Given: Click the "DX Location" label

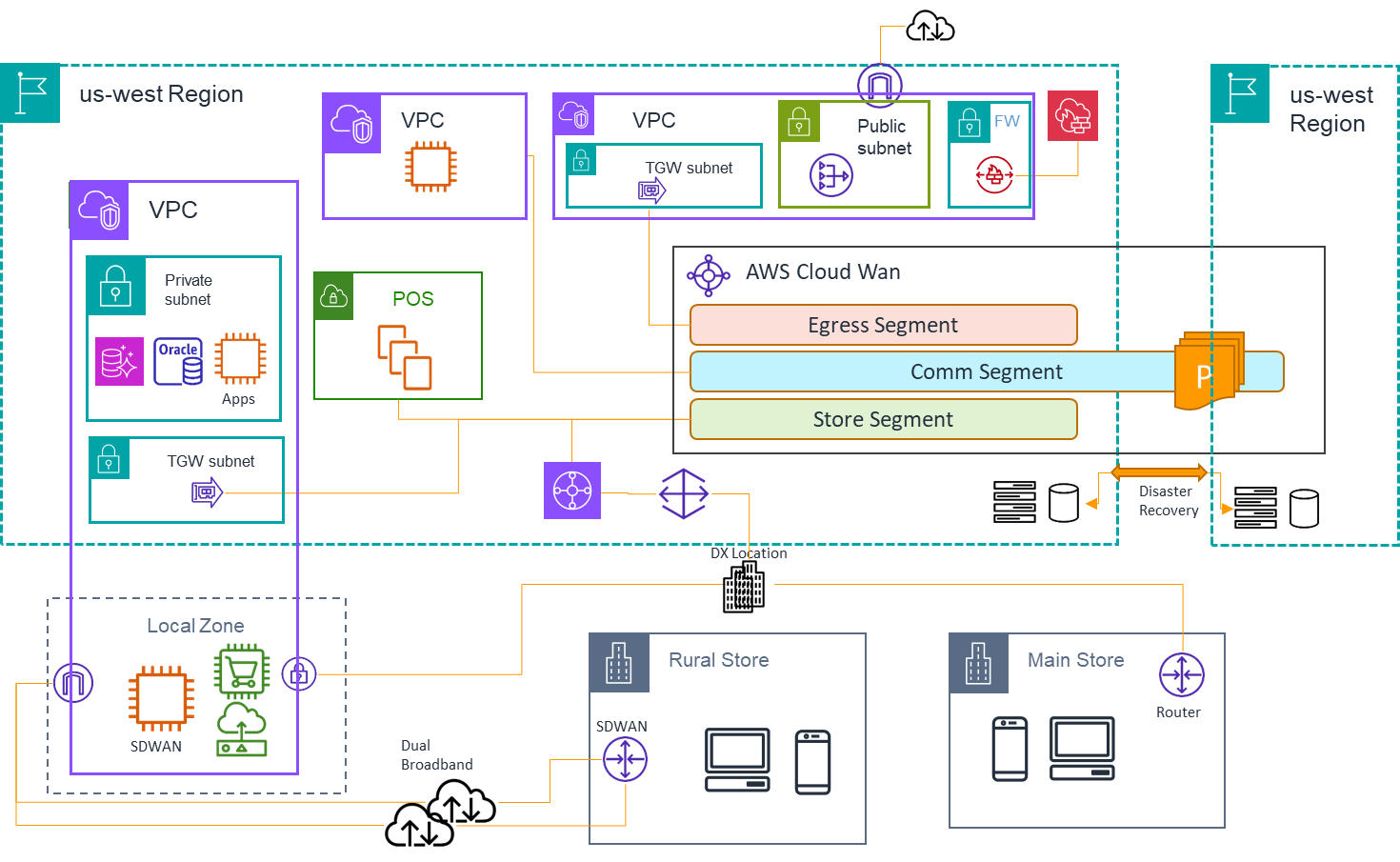Looking at the screenshot, I should click(749, 553).
